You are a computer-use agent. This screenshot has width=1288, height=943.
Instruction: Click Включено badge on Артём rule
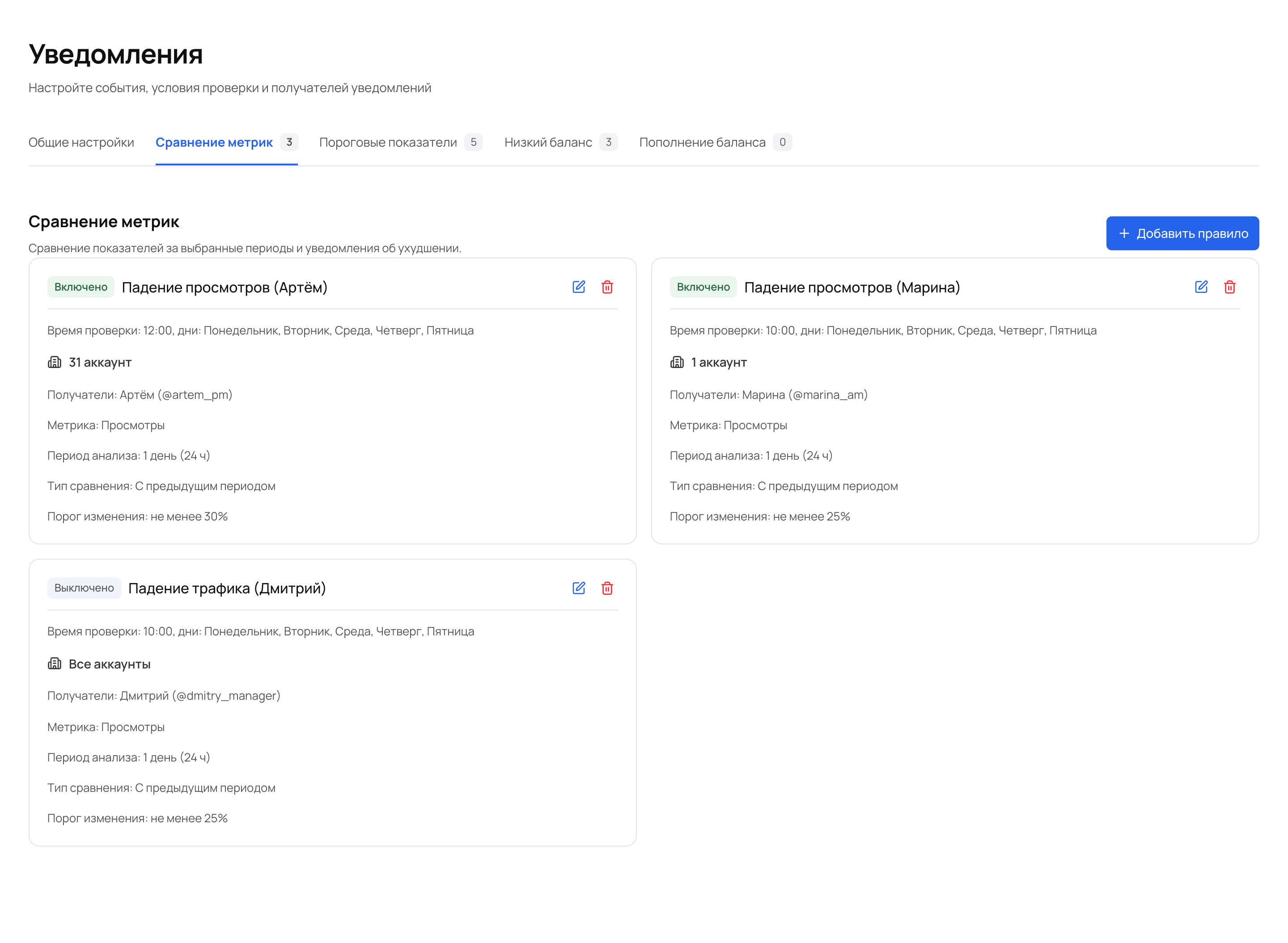(80, 287)
